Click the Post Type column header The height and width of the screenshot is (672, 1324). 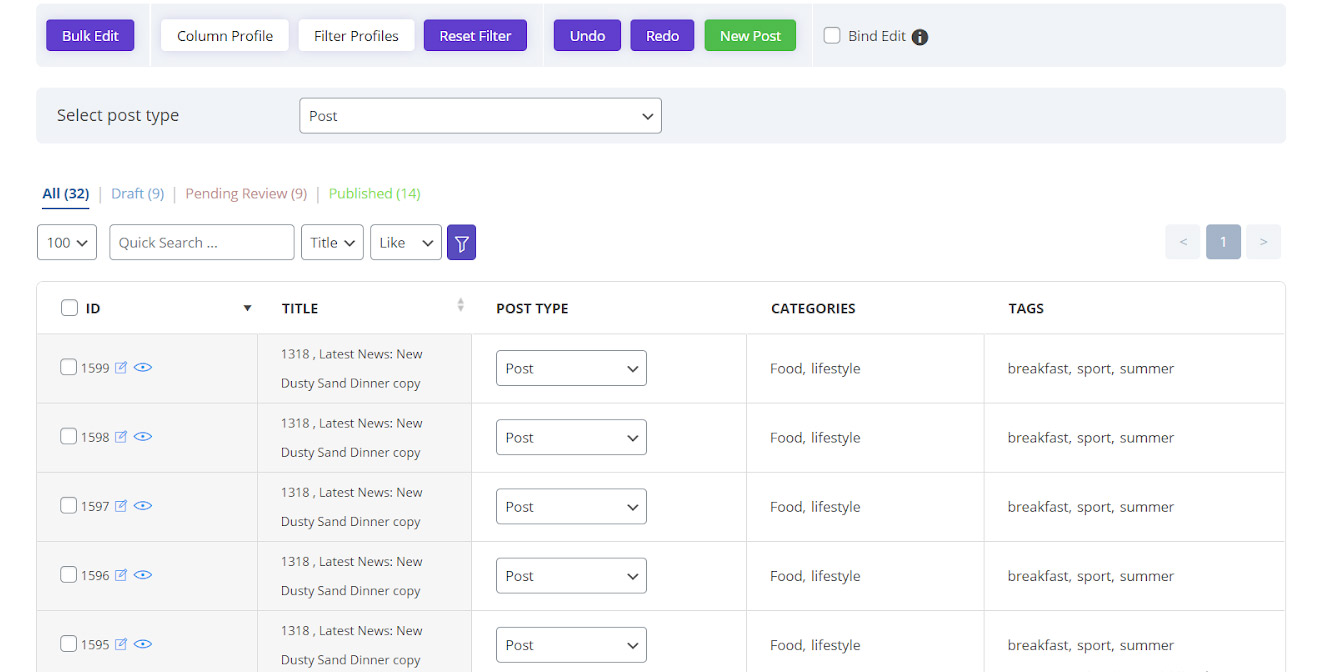[x=532, y=308]
